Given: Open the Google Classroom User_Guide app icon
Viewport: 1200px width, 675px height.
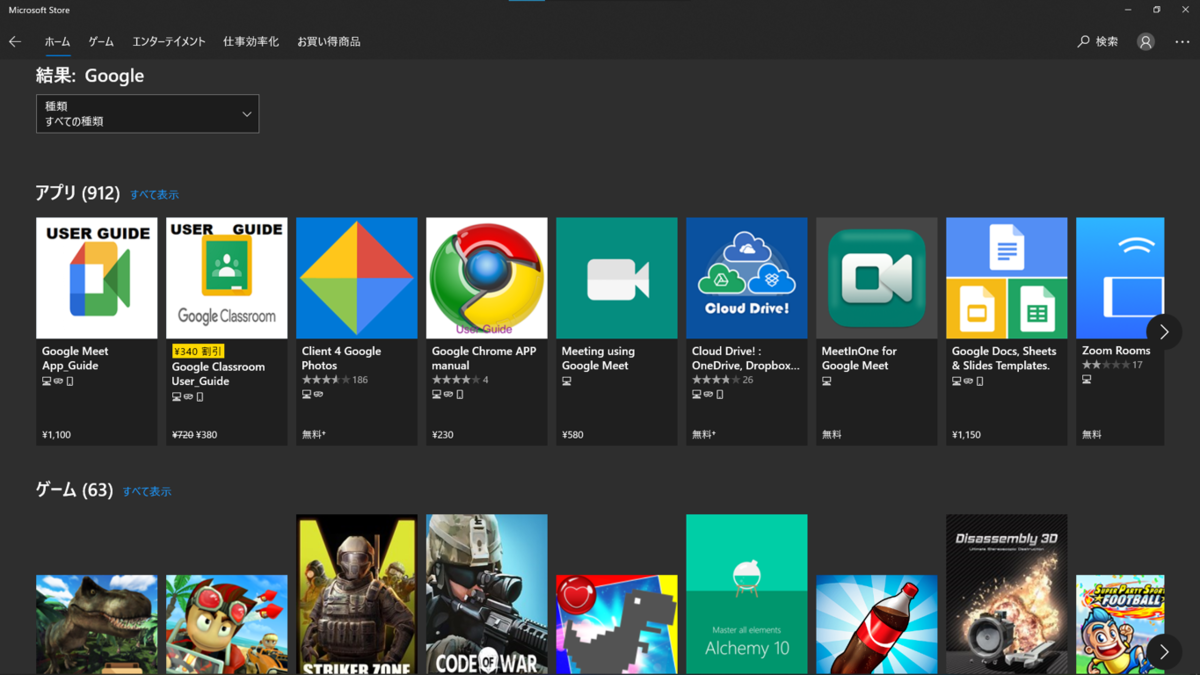Looking at the screenshot, I should [227, 278].
